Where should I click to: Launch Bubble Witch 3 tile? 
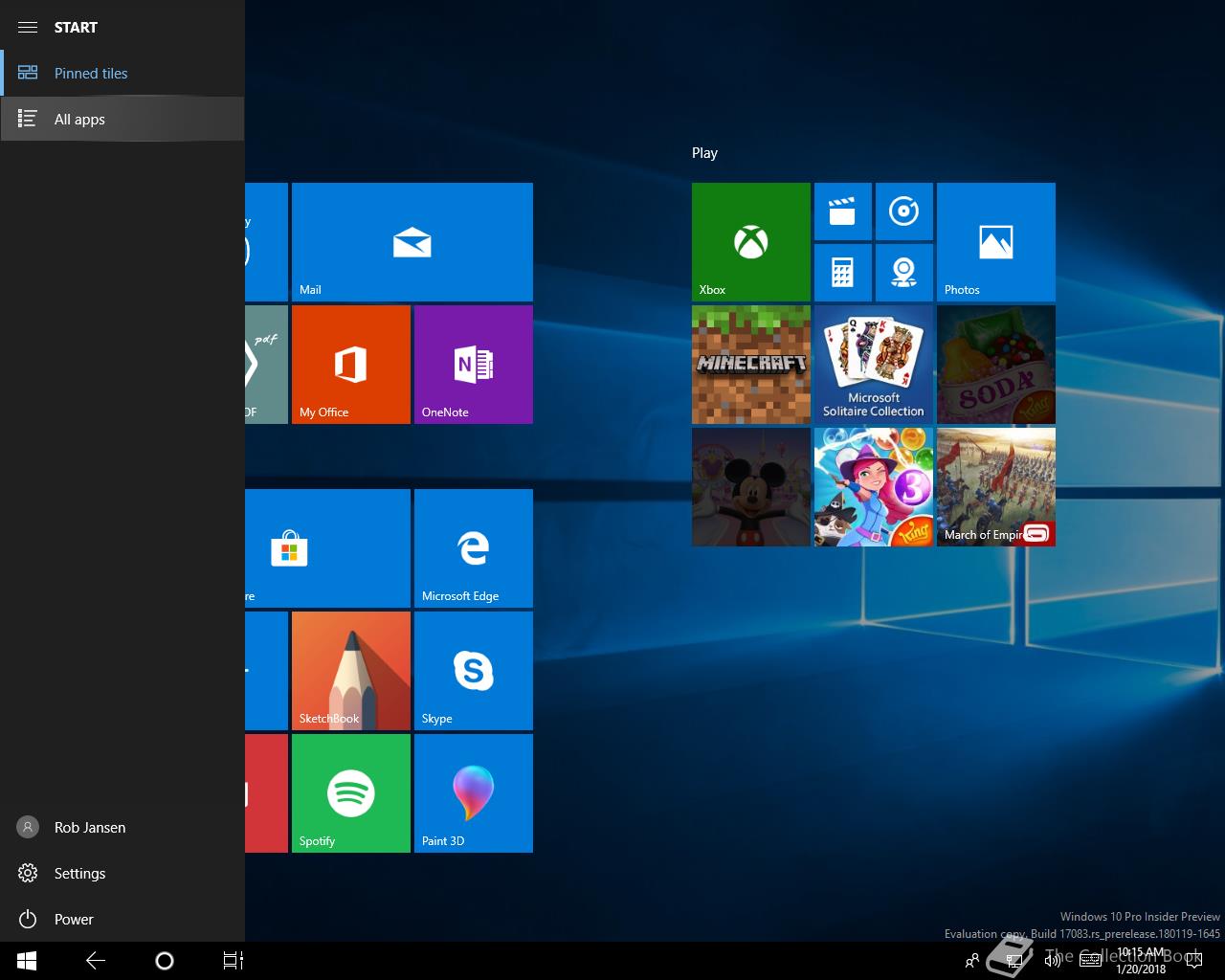pos(874,487)
